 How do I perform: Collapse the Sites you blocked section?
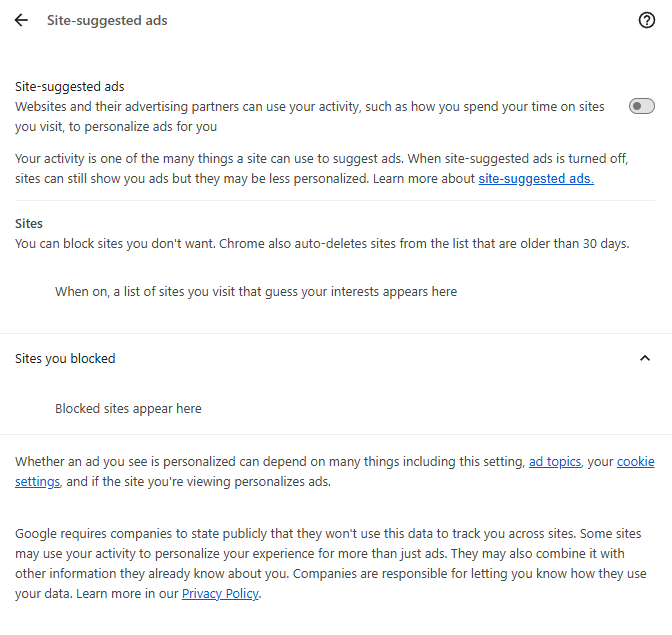click(x=645, y=358)
